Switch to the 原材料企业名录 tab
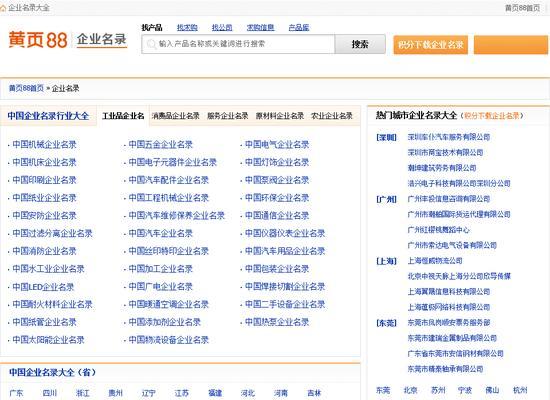 pos(280,116)
